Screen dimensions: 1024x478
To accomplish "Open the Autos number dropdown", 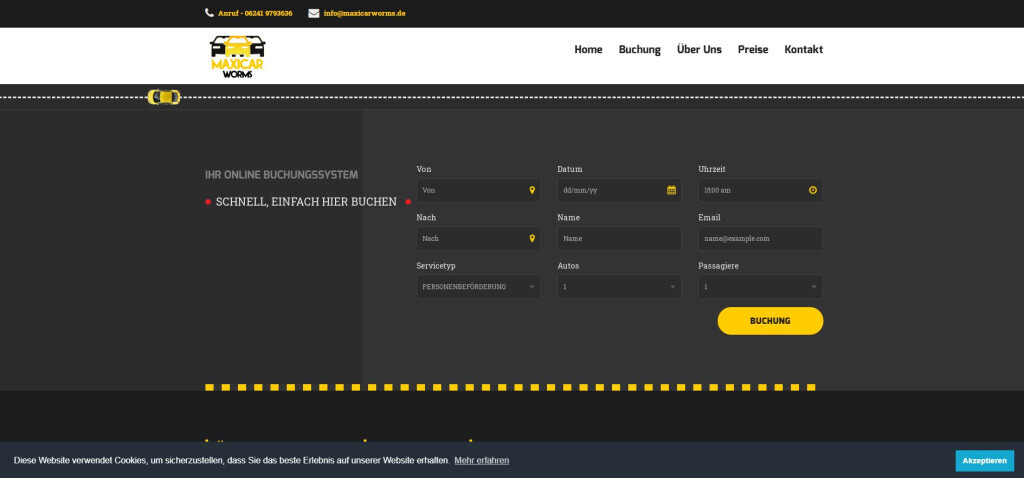I will pyautogui.click(x=619, y=287).
